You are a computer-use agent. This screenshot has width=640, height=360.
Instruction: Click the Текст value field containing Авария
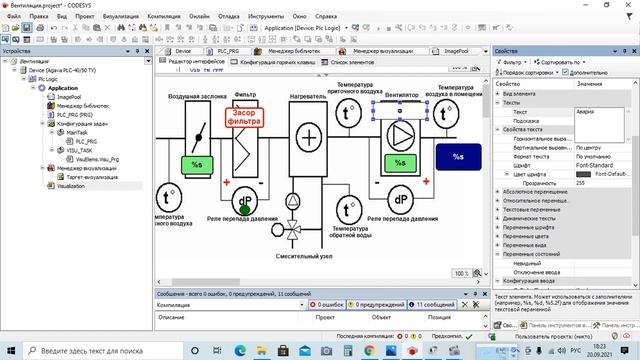coord(599,125)
